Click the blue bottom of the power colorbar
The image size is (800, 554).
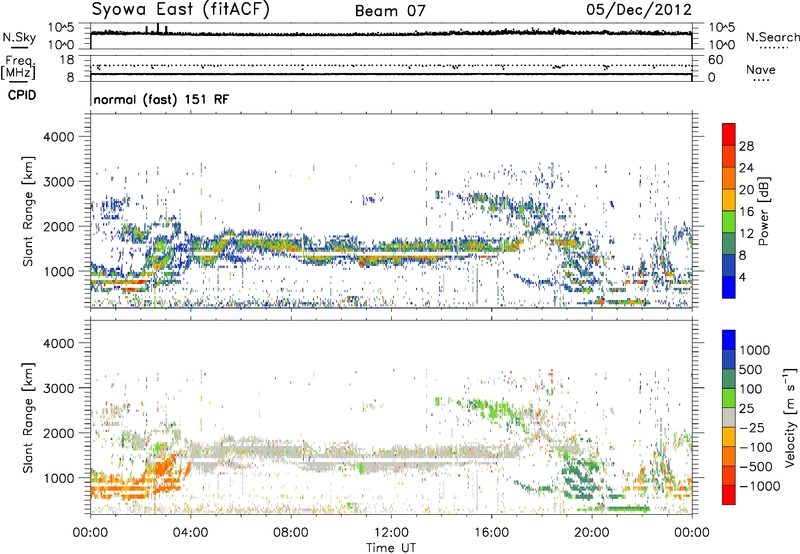click(729, 287)
